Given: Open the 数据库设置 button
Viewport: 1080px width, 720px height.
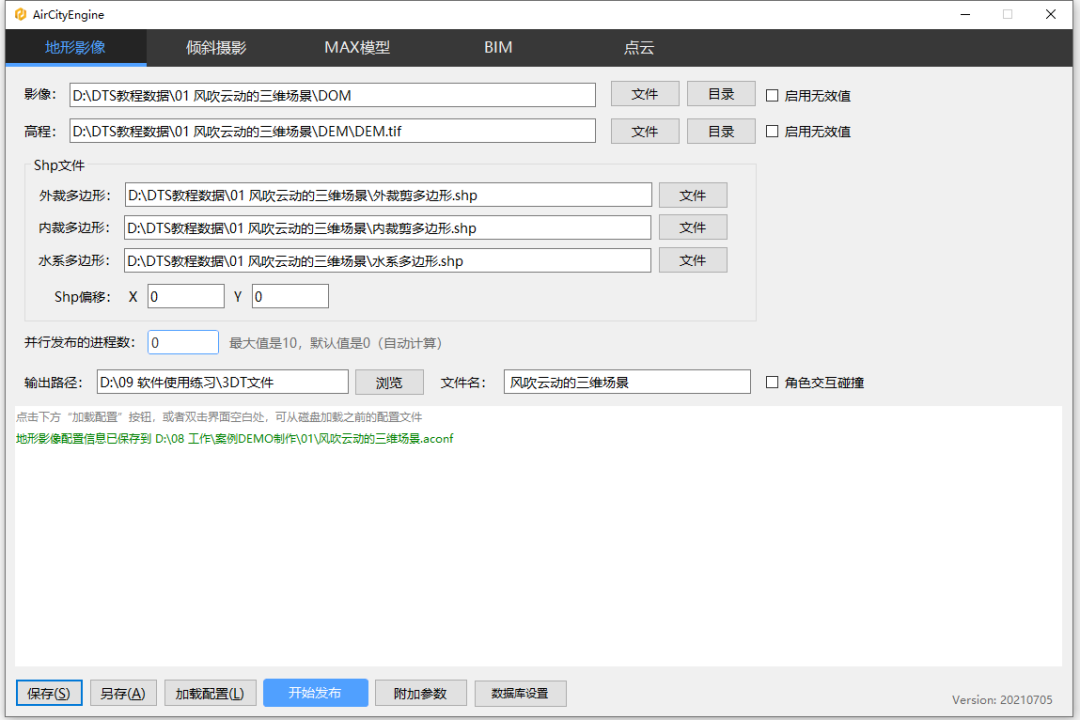Looking at the screenshot, I should pyautogui.click(x=521, y=693).
